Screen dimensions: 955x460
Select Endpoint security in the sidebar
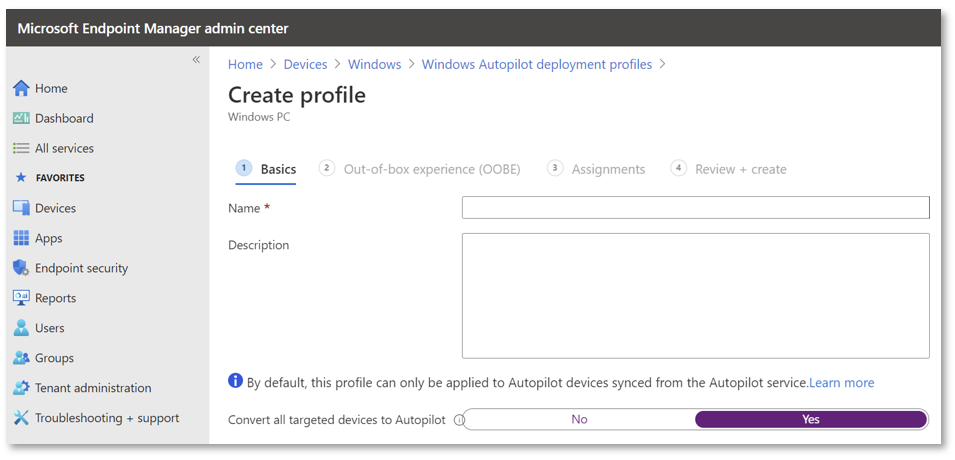(x=81, y=268)
